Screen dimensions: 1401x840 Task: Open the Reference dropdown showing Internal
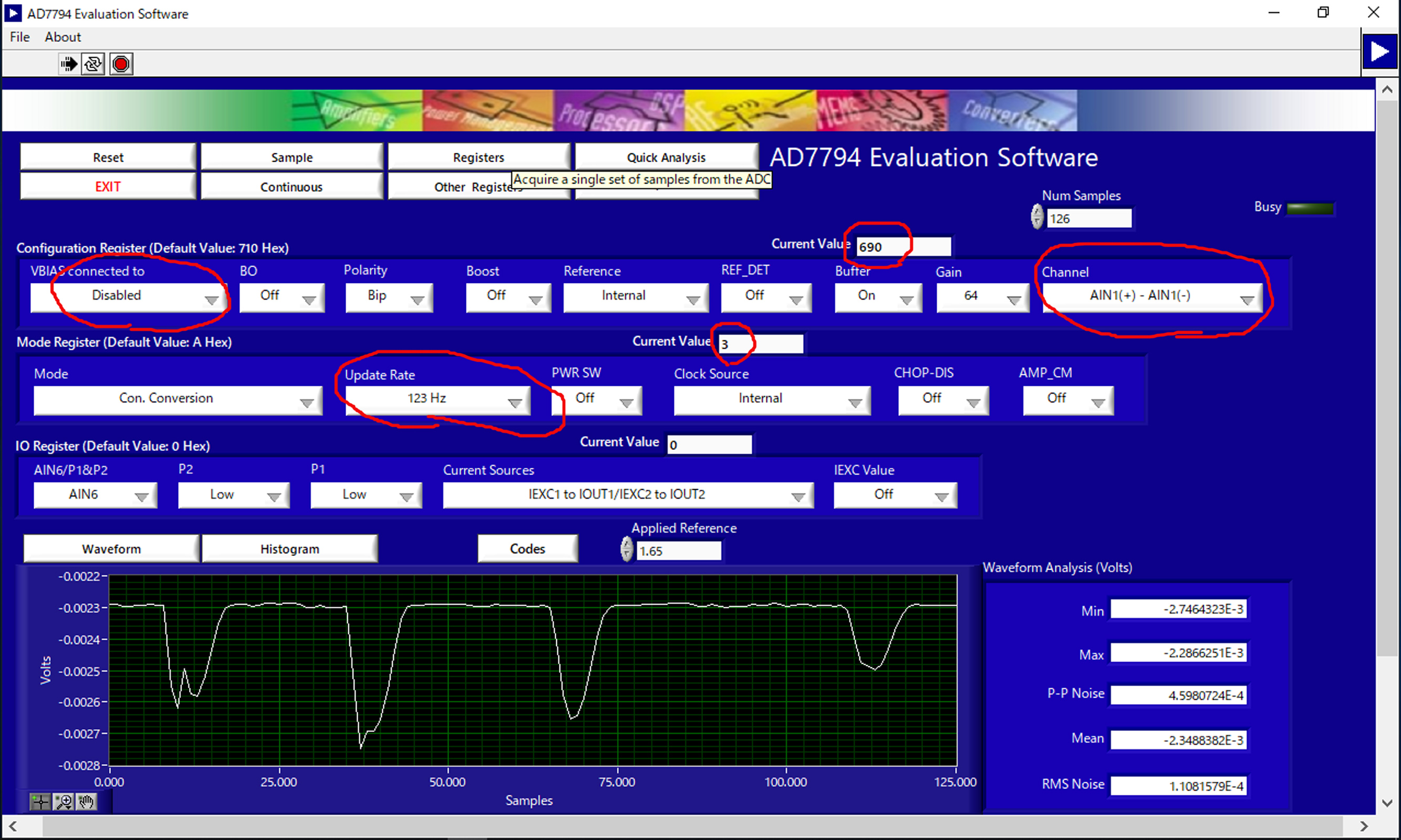[636, 297]
